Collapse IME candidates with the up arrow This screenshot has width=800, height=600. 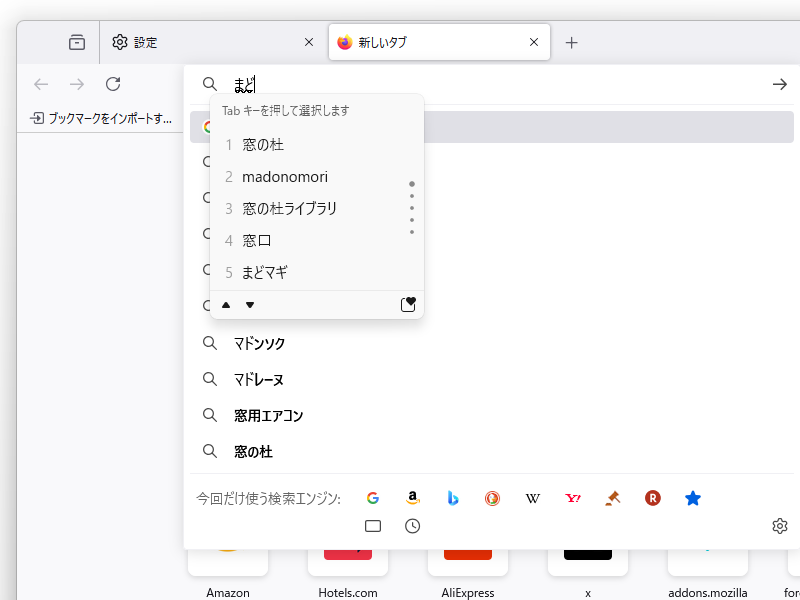pyautogui.click(x=226, y=304)
